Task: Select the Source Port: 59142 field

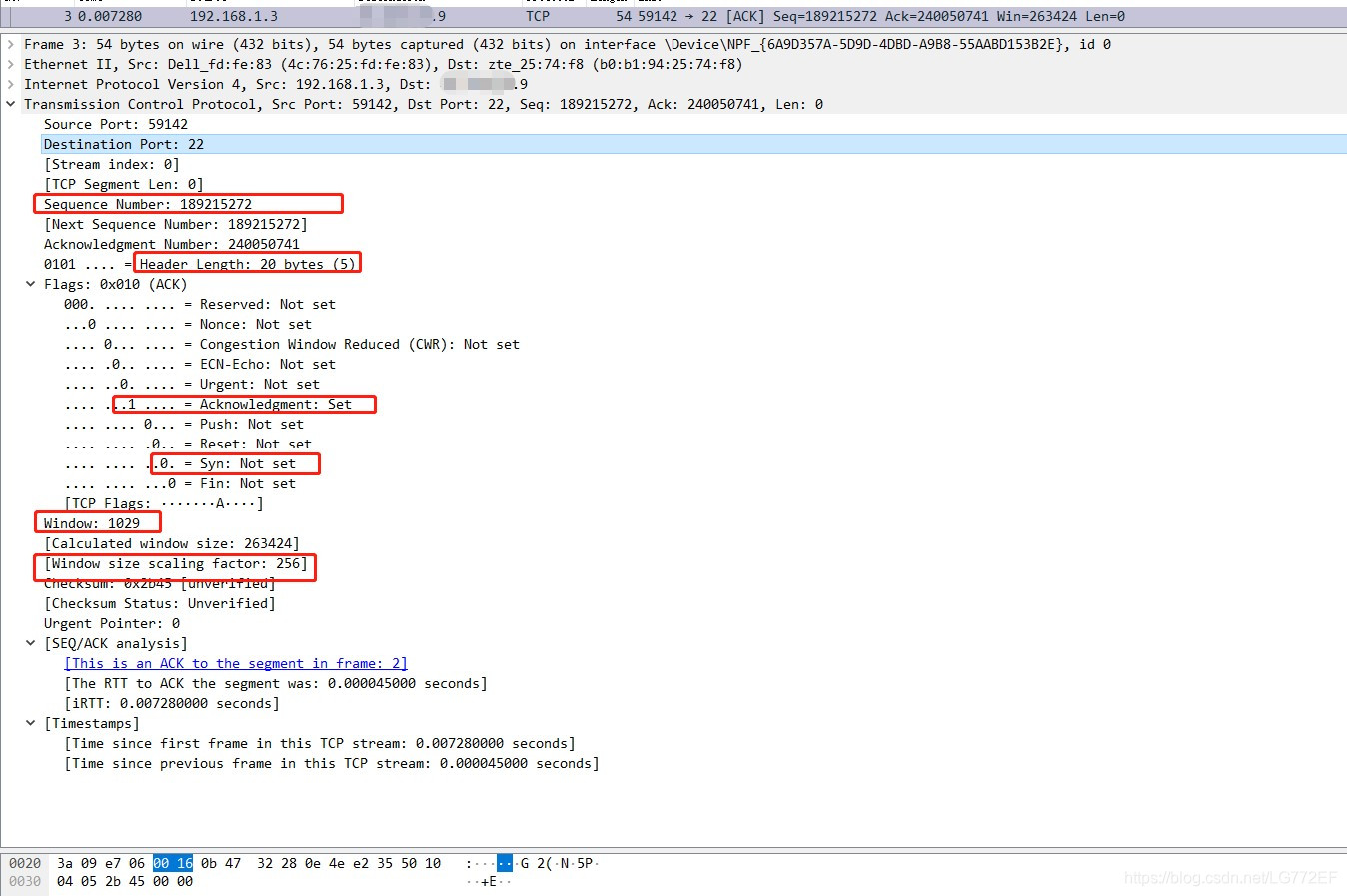Action: click(116, 124)
